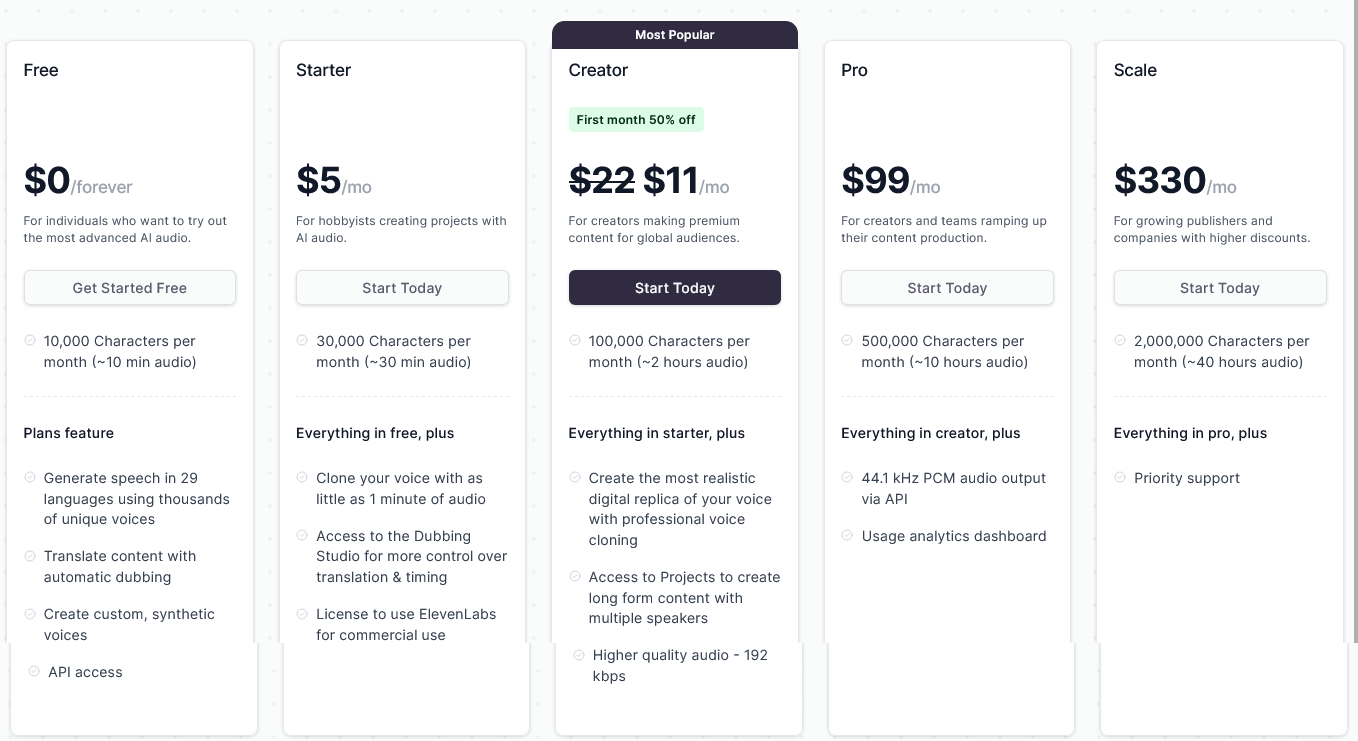Screen dimensions: 1358x741
Task: Click check icon beside 500,000 Characters per month
Action: click(x=847, y=341)
